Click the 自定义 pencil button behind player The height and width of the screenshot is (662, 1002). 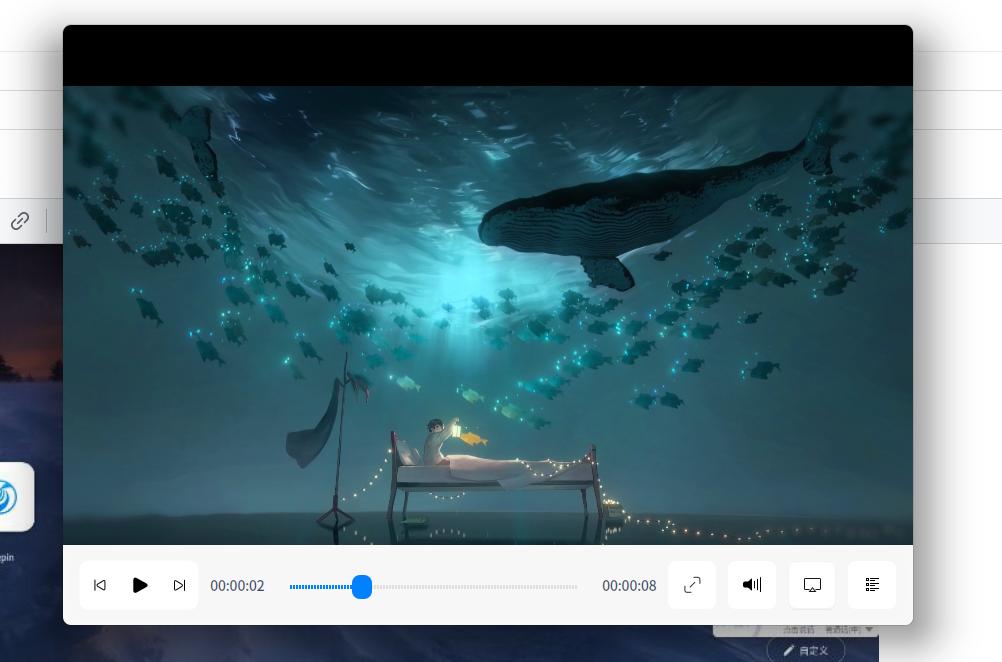click(806, 650)
